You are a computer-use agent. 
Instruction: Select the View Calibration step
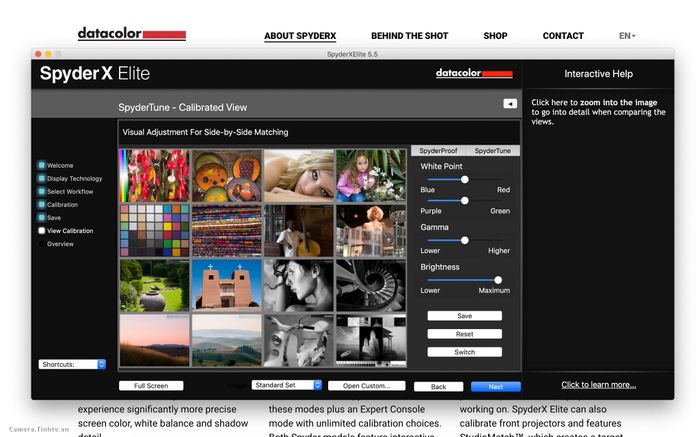66,231
